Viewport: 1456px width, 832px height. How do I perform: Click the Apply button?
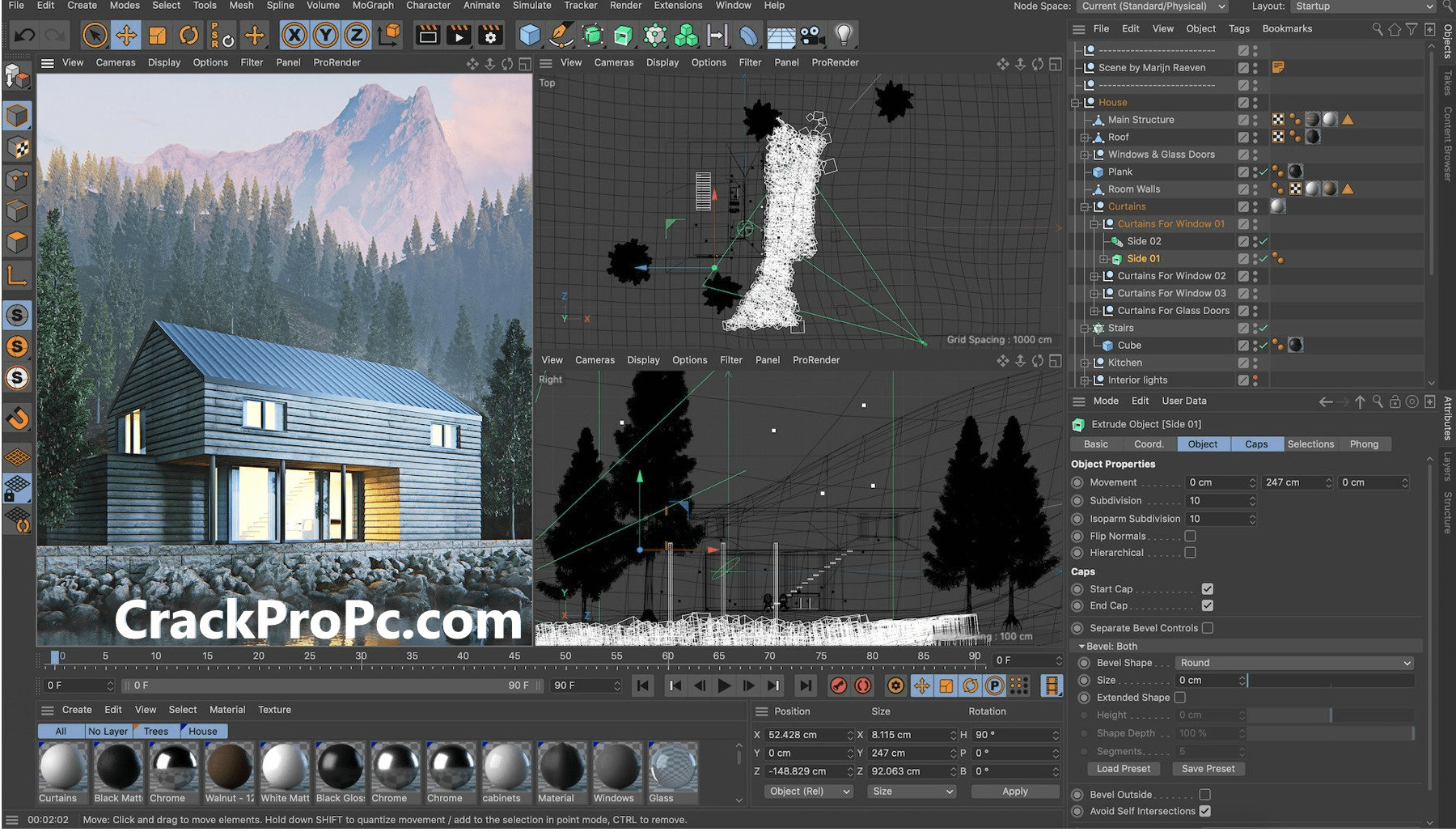1014,791
